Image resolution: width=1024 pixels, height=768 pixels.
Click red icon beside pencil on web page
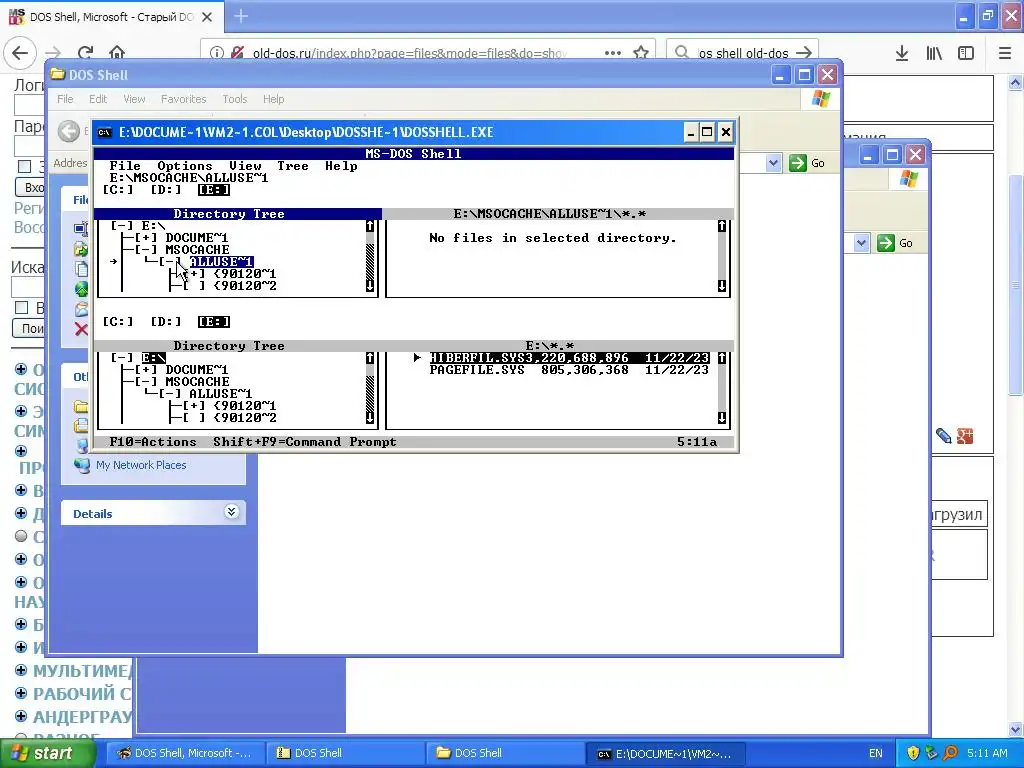point(965,436)
